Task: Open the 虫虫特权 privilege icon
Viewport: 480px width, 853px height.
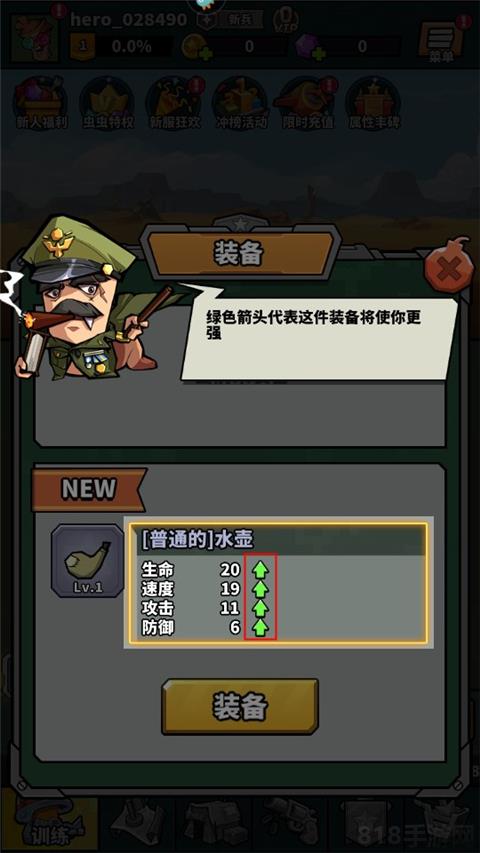Action: 107,102
